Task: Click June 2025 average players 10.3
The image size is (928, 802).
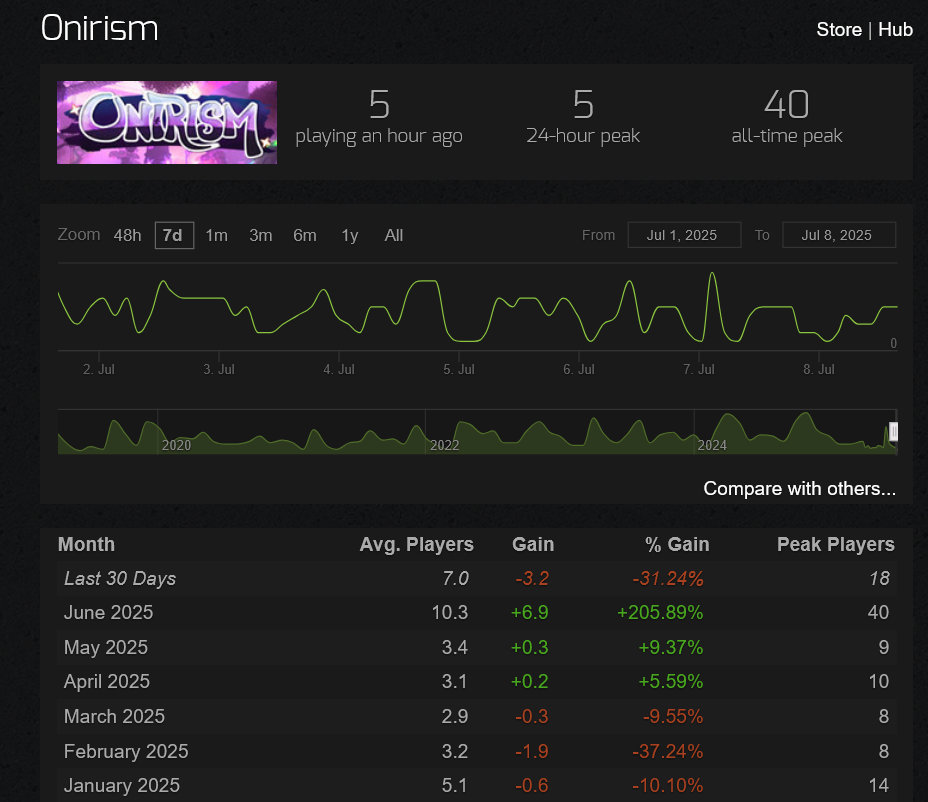Action: [450, 613]
